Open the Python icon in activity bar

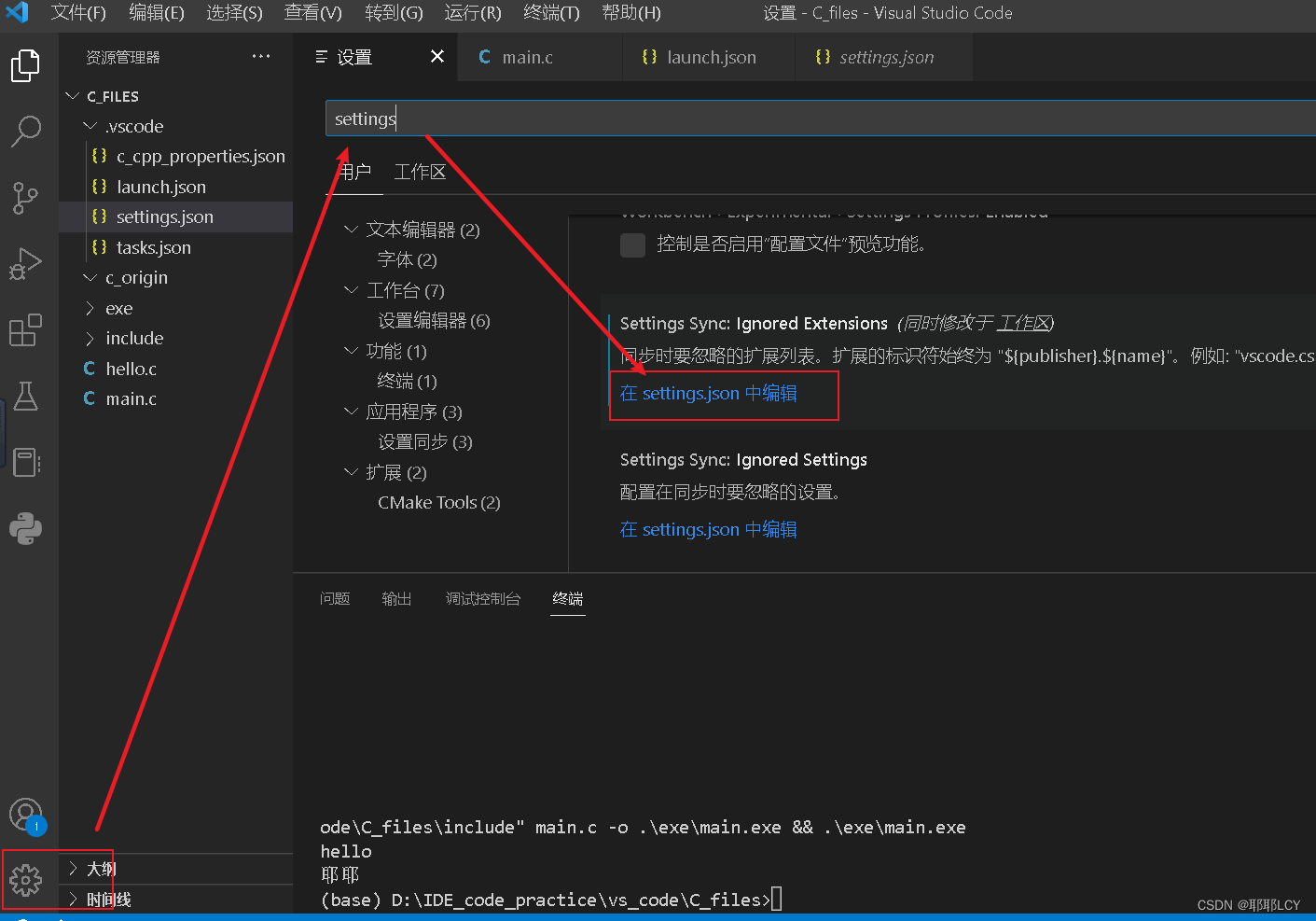(25, 529)
